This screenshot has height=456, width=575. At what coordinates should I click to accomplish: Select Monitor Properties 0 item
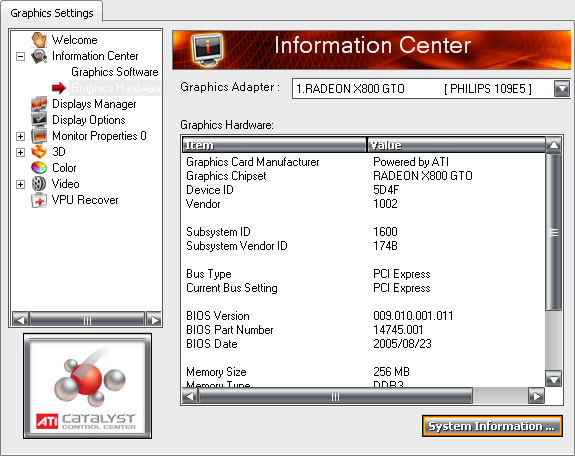click(99, 136)
